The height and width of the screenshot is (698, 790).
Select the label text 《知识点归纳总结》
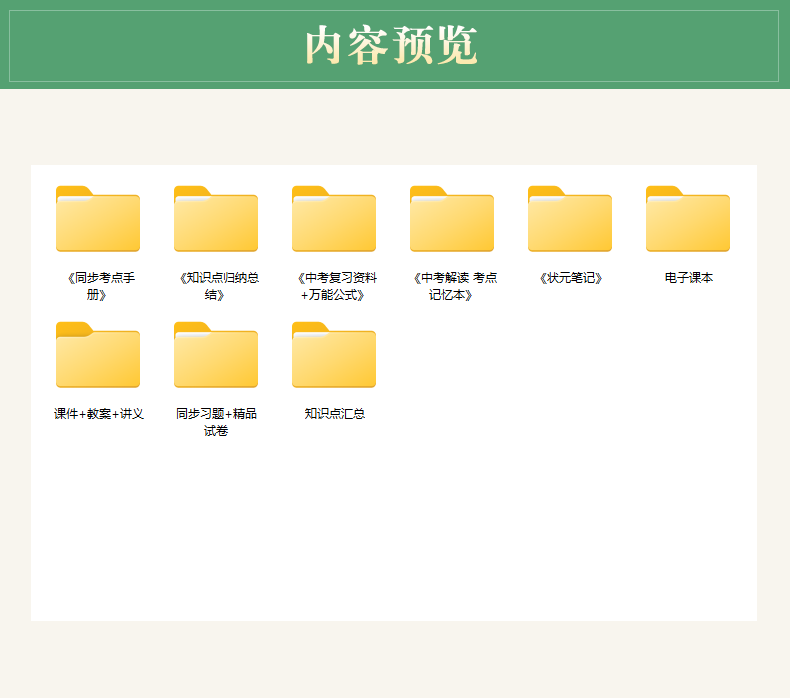tap(218, 286)
